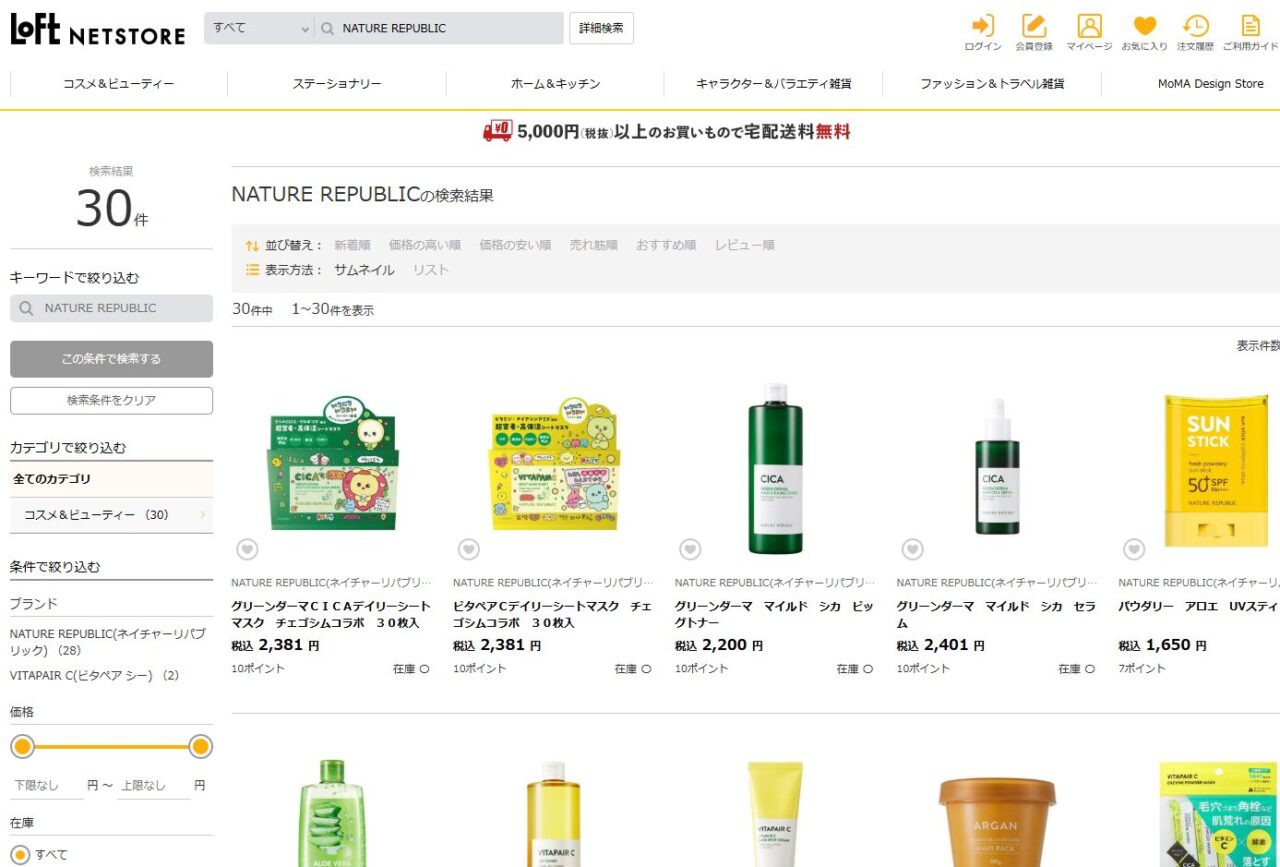
Task: Open the CICA big toner bottle image
Action: pos(775,468)
